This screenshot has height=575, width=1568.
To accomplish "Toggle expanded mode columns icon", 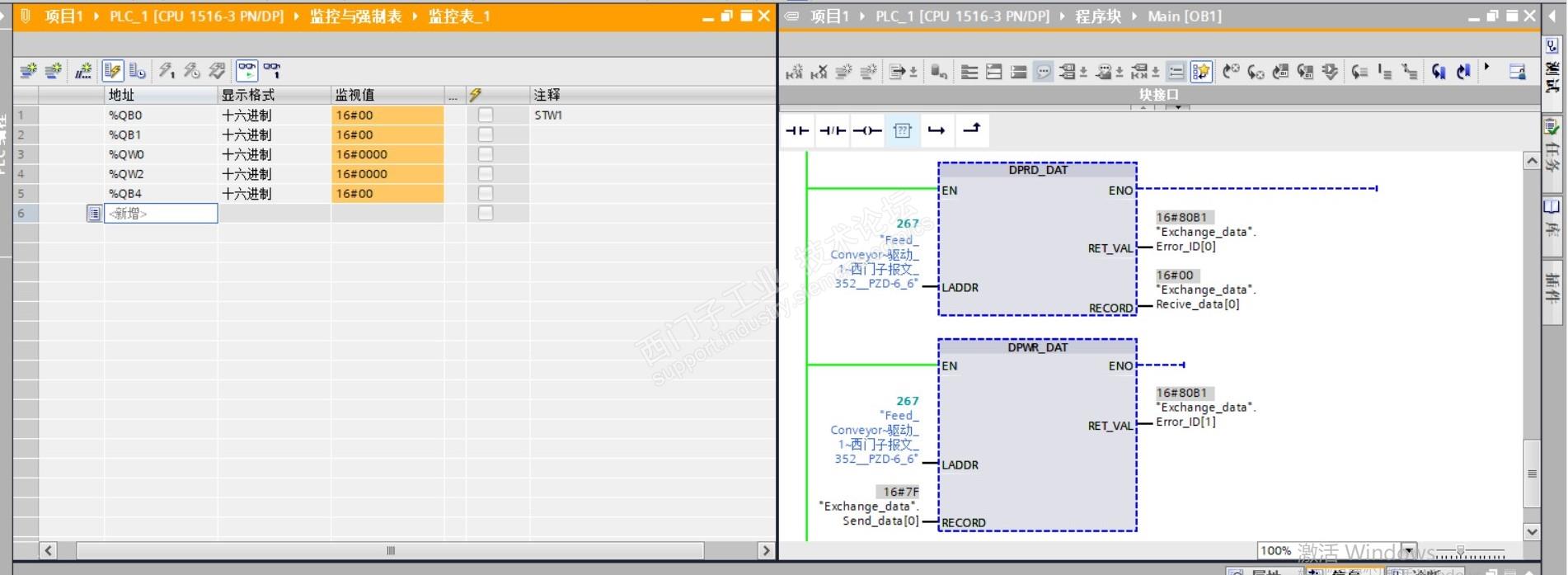I will [x=138, y=71].
